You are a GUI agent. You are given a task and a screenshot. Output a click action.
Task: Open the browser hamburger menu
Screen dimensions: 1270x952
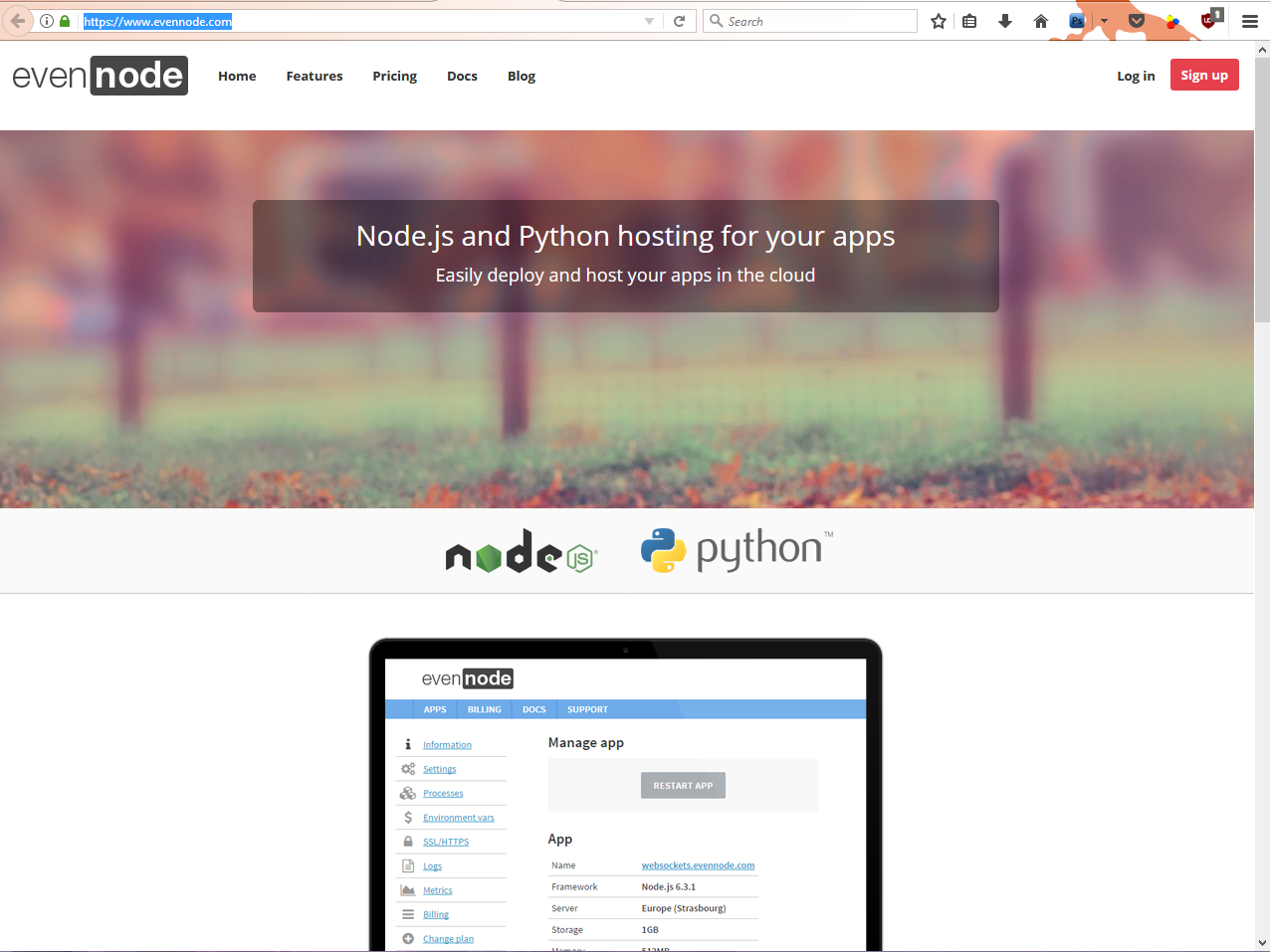pos(1250,21)
